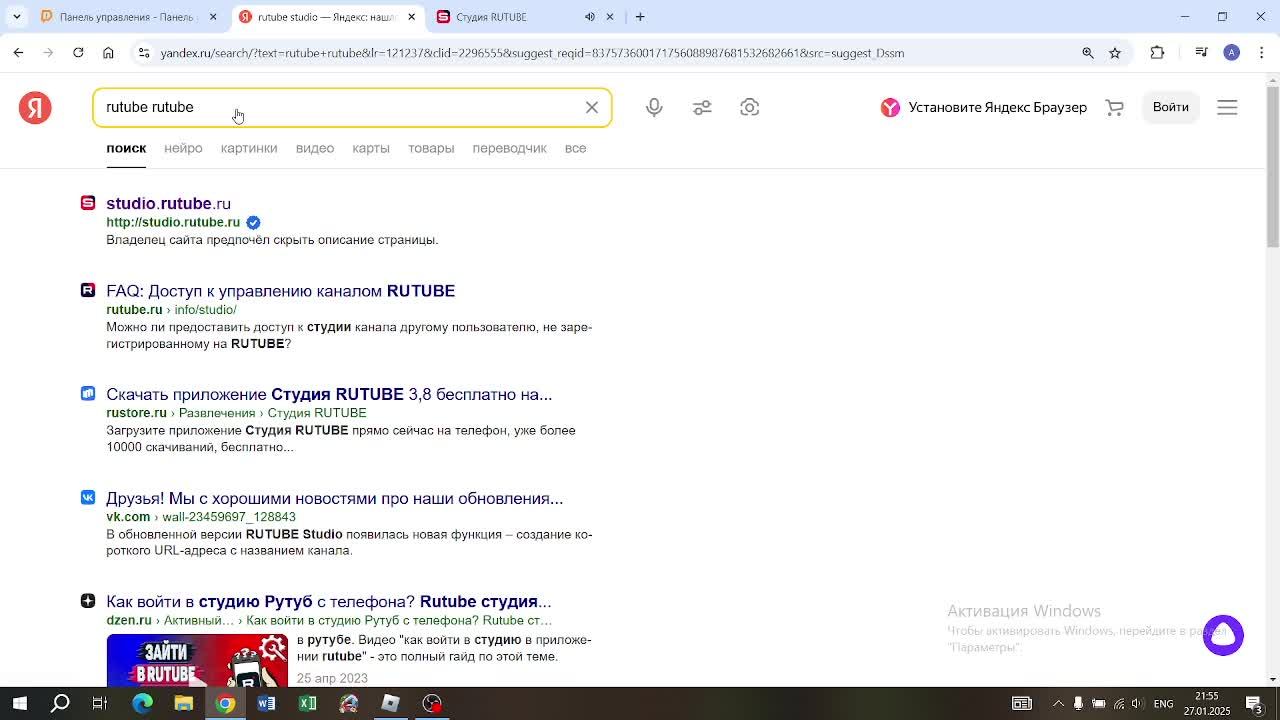
Task: Switch to the нейро tab
Action: pos(183,148)
